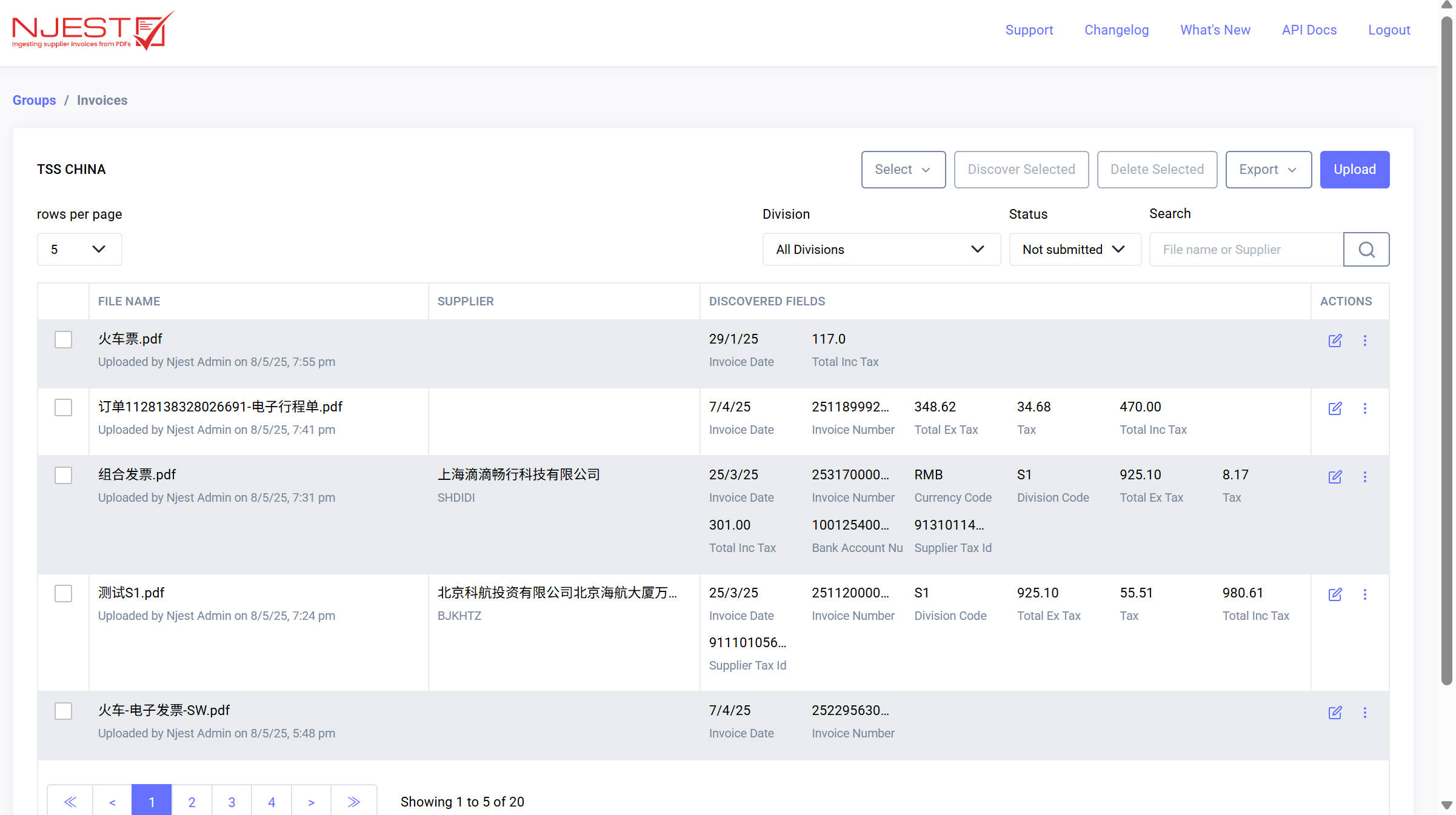Click Logout
Viewport: 1456px width, 815px height.
1389,30
